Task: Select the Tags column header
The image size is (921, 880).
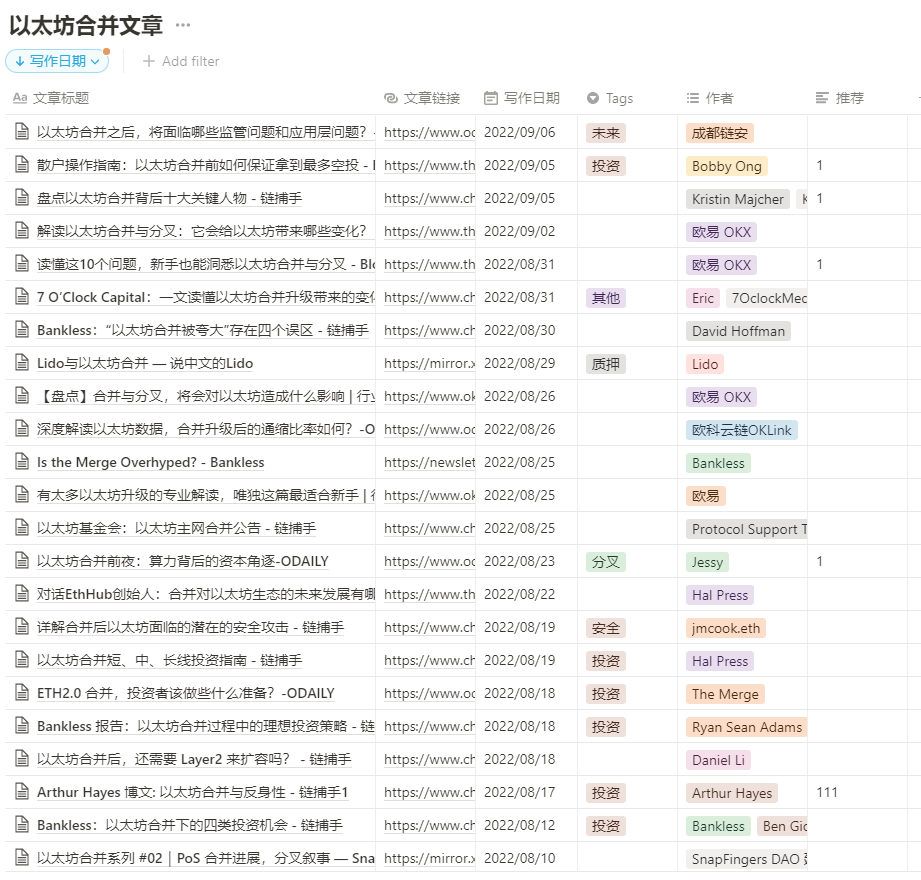Action: pos(618,98)
